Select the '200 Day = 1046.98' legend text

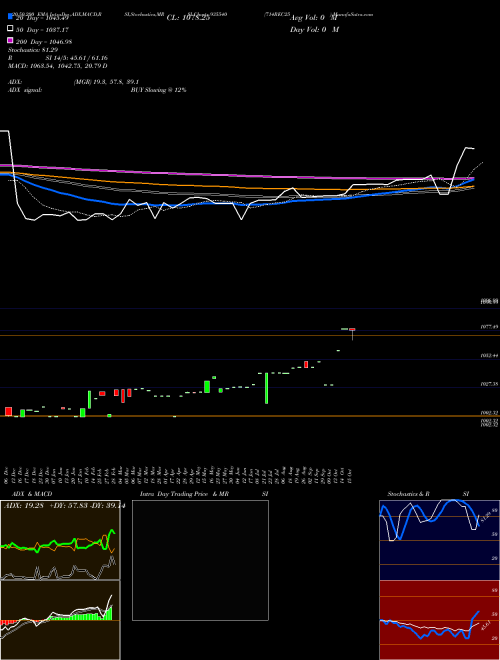click(x=44, y=42)
